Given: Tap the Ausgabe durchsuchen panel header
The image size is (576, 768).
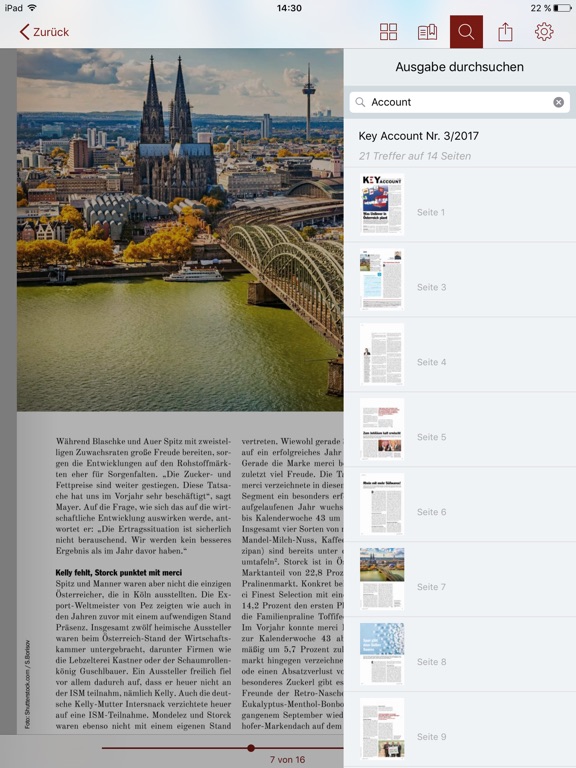Looking at the screenshot, I should coord(459,67).
